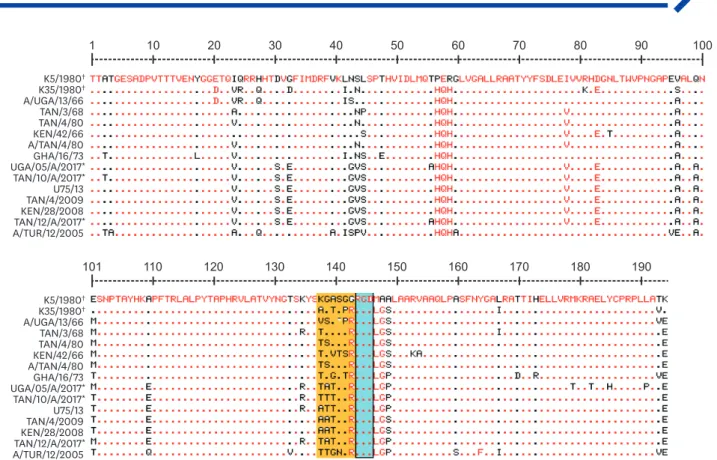
Task: Click UGA/05/A/2017 label in the 101–190 block
Action: click(x=48, y=388)
